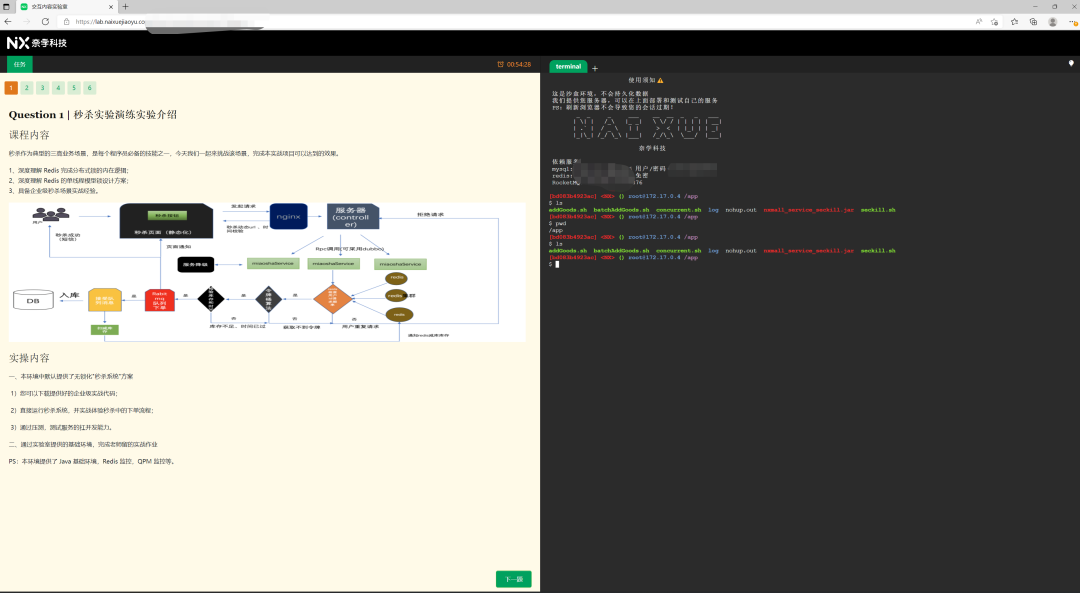Click the clock icon beside the countdown timer
Screen dimensions: 1080x593
(x=499, y=63)
